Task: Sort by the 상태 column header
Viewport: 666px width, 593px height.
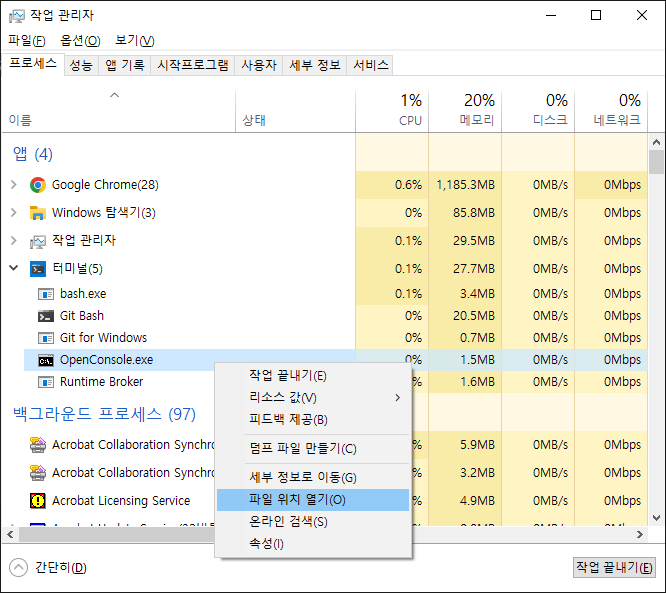Action: tap(296, 111)
